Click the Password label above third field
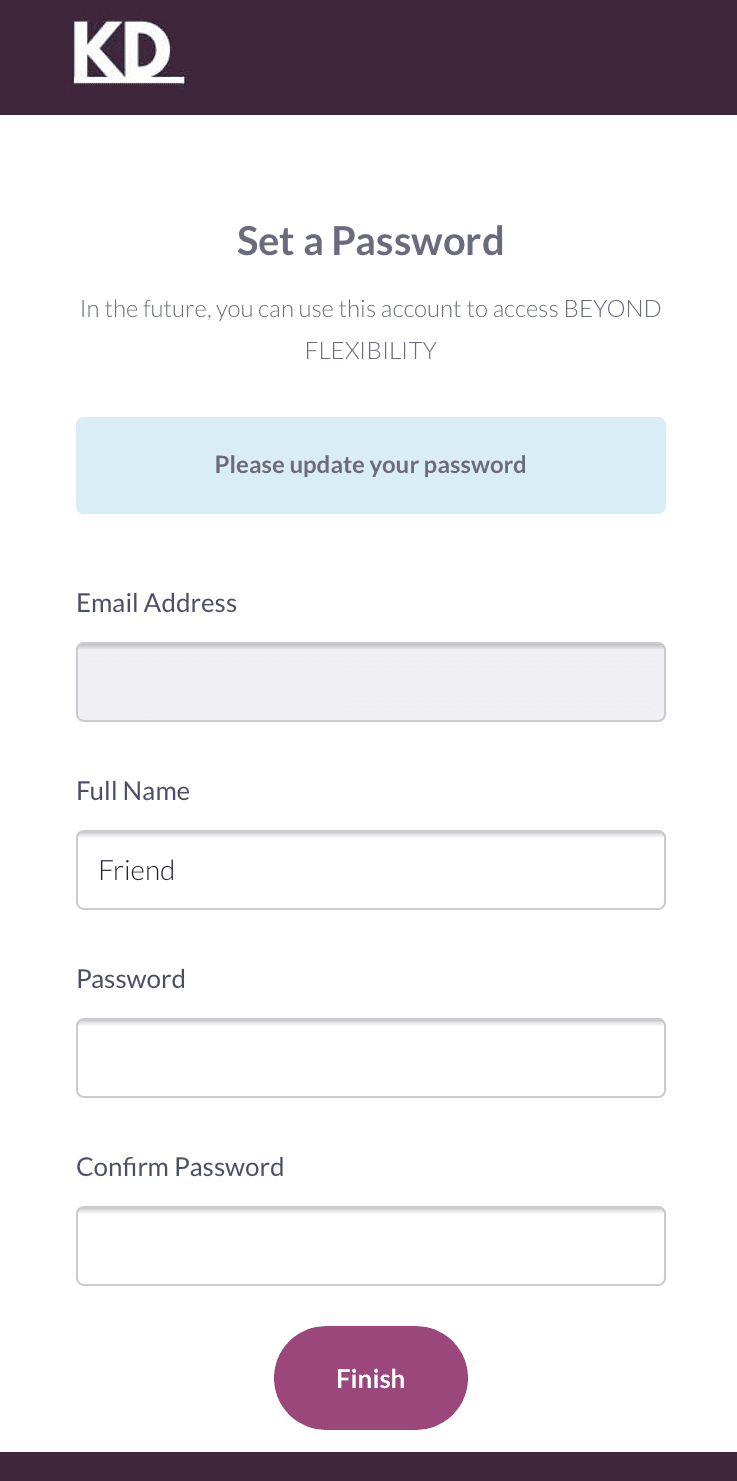This screenshot has height=1481, width=737. (131, 979)
